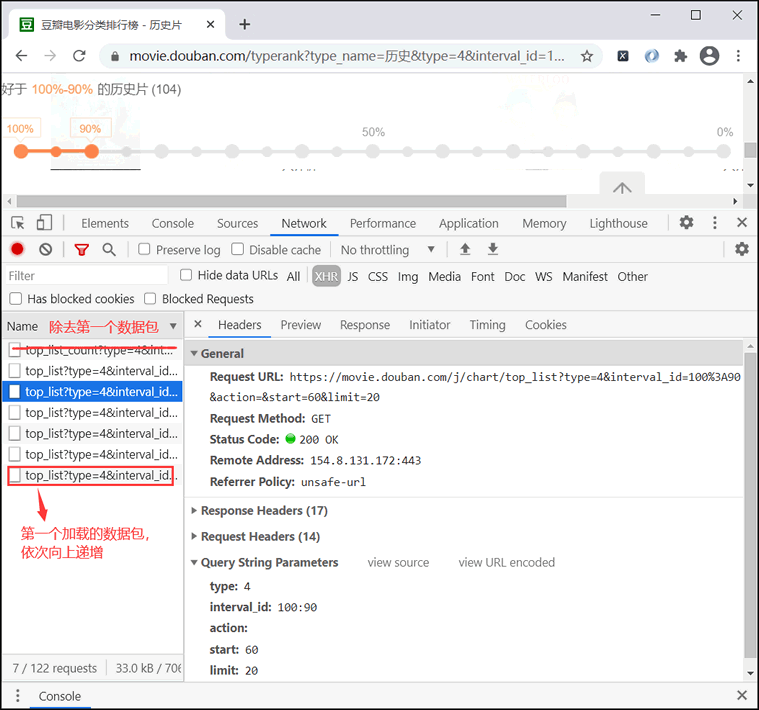Click the browser back arrow
This screenshot has width=759, height=710.
pyautogui.click(x=21, y=56)
